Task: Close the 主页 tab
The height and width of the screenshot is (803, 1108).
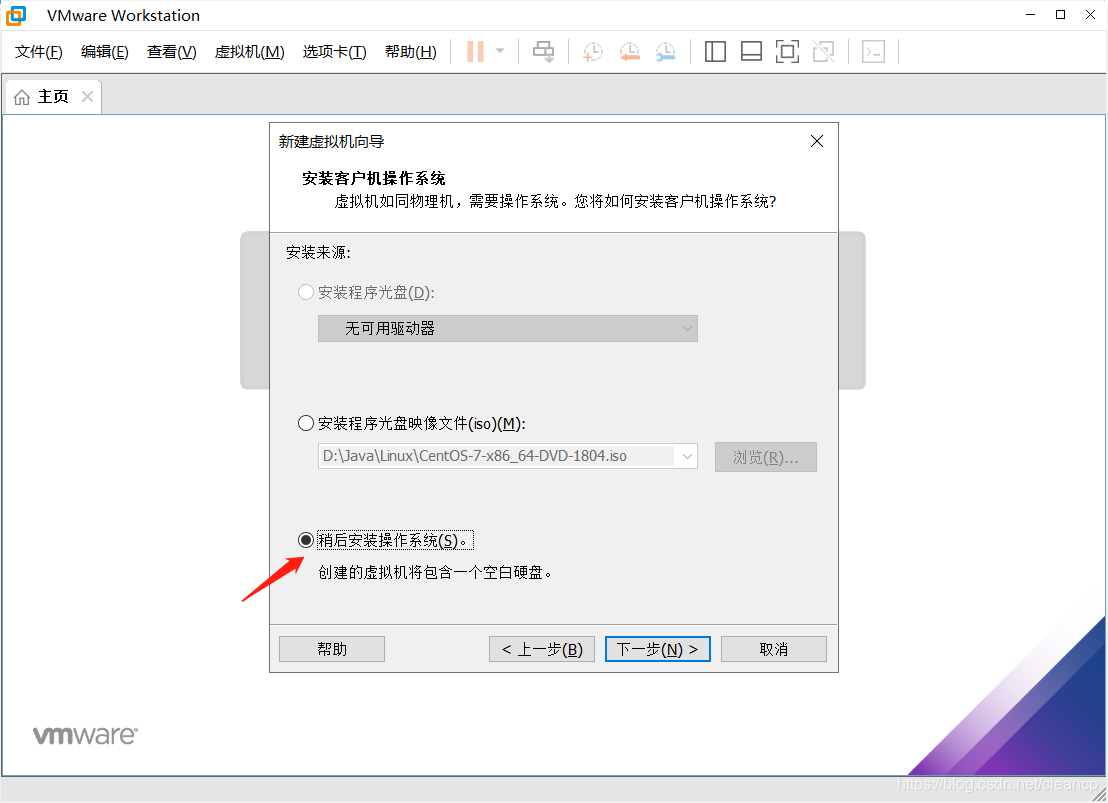Action: coord(88,96)
